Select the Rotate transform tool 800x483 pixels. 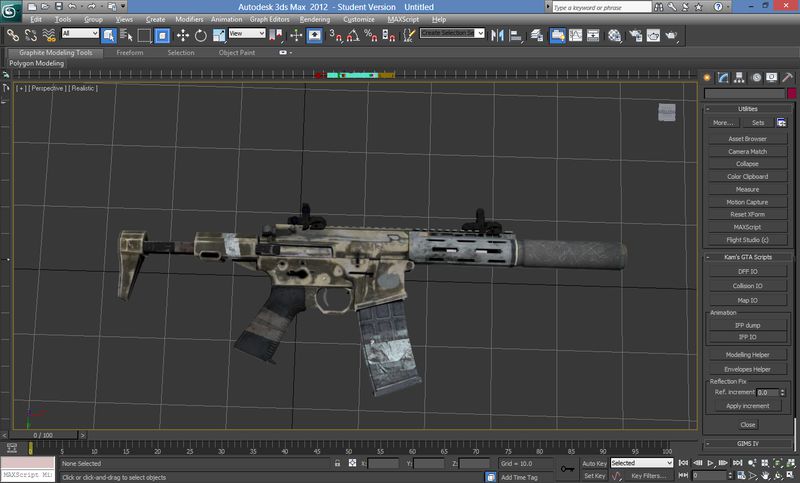tap(200, 35)
